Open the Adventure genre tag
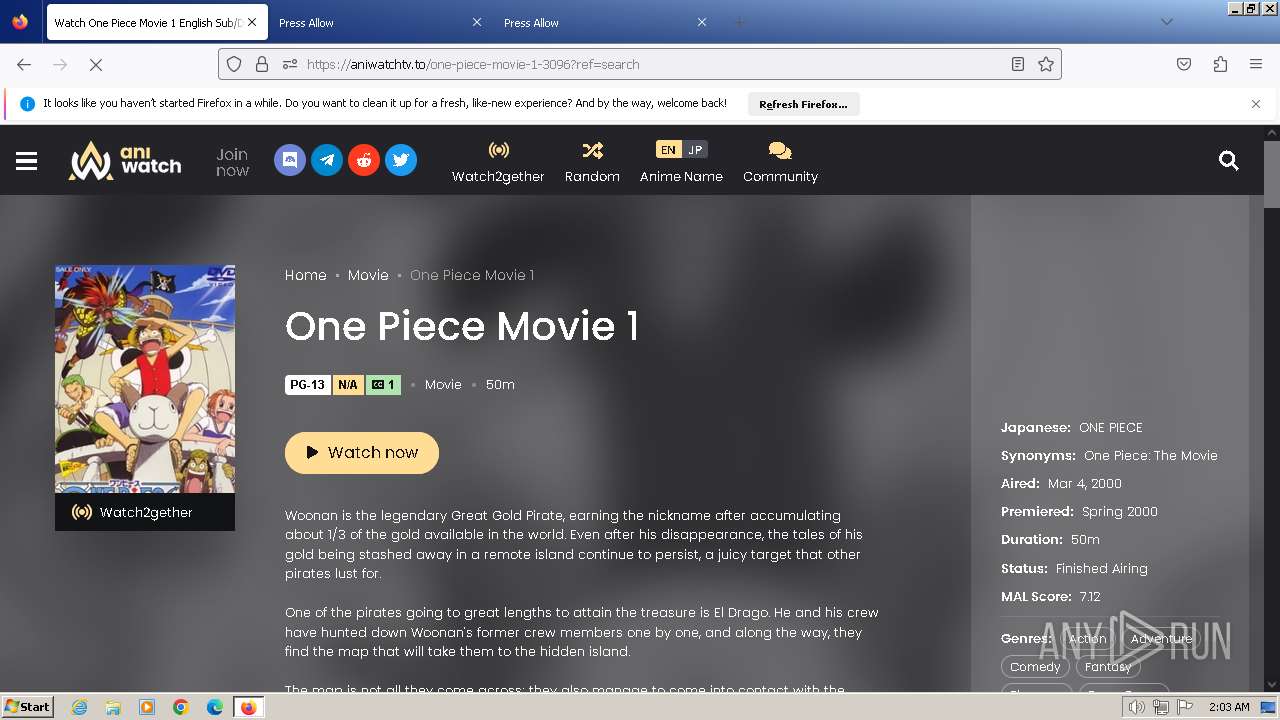 1161,639
